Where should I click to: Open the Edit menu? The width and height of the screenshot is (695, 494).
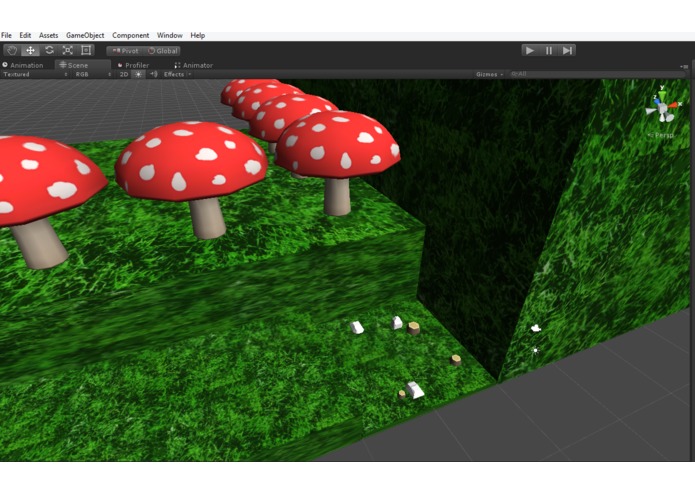(25, 35)
